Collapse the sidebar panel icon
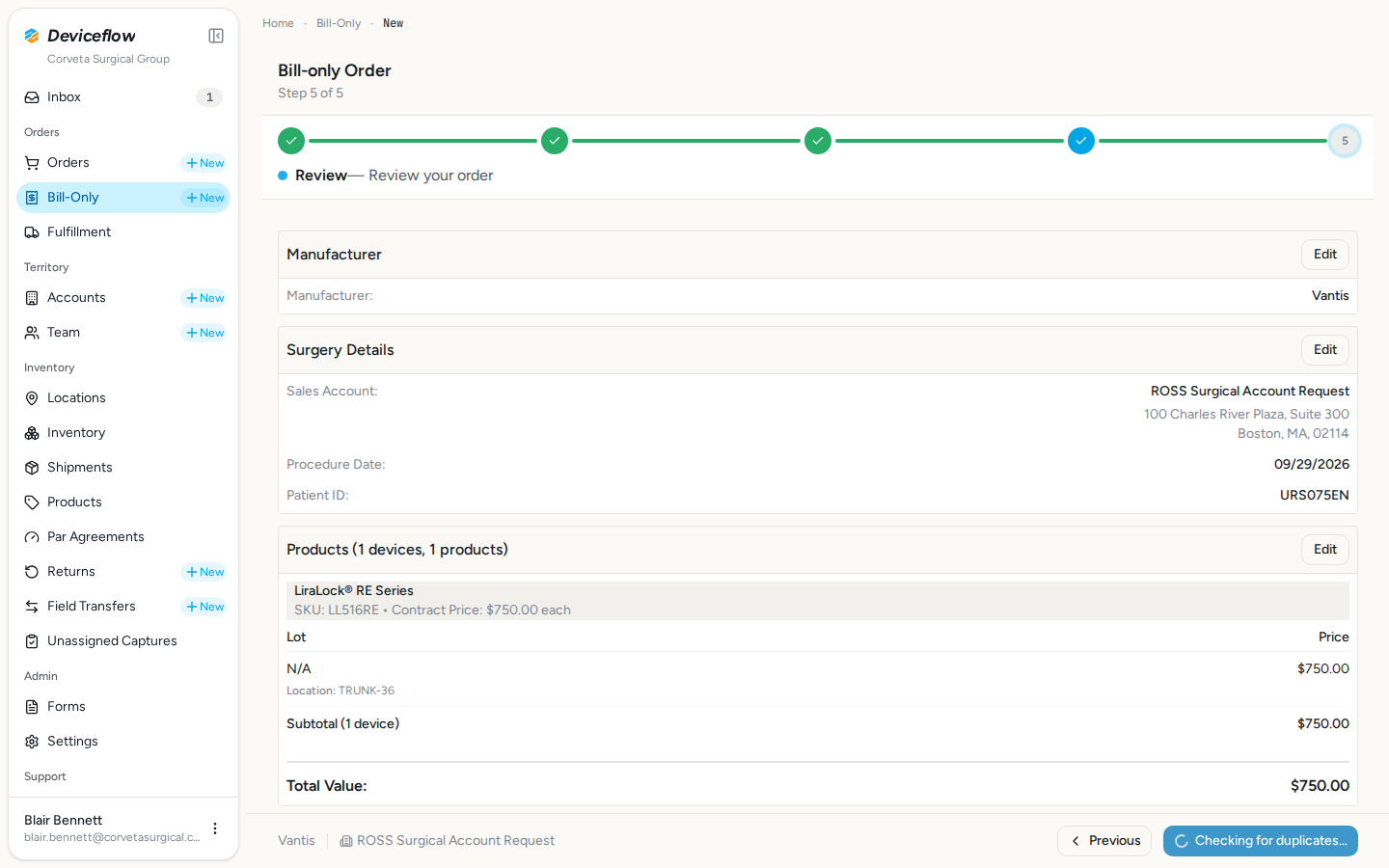This screenshot has width=1389, height=868. [x=216, y=36]
